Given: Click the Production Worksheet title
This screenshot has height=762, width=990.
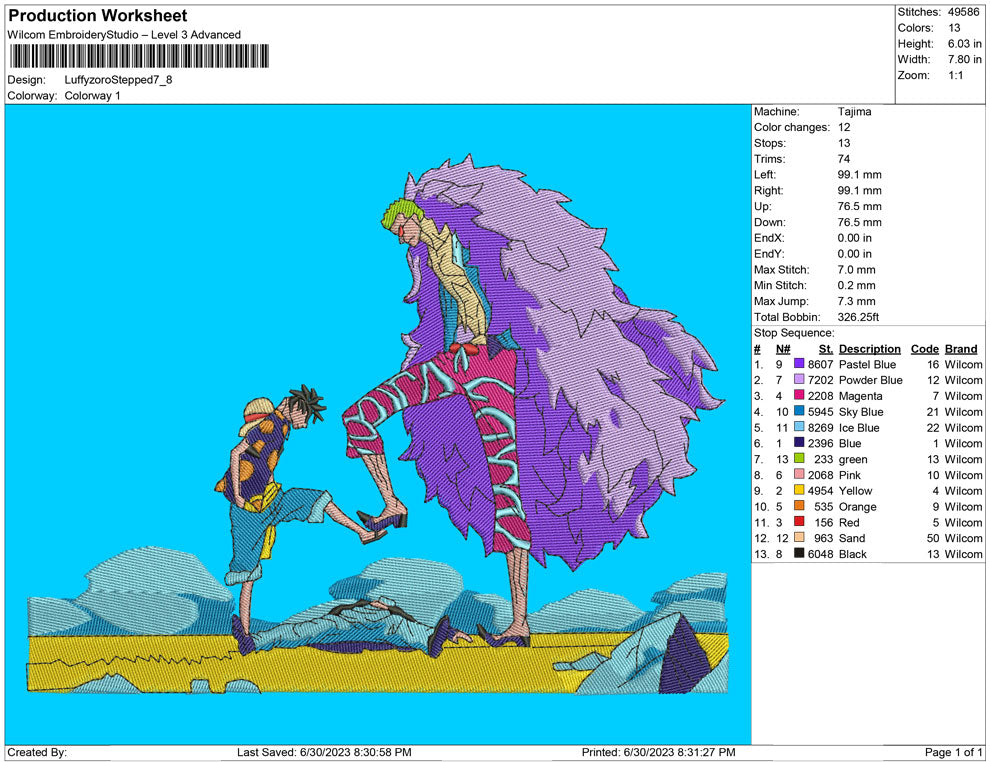Looking at the screenshot, I should coord(98,16).
